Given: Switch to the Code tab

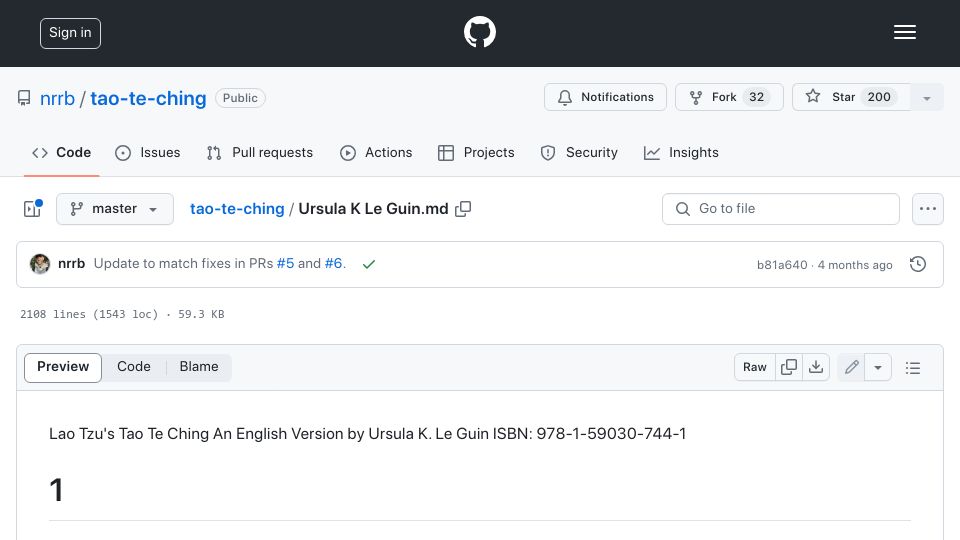Looking at the screenshot, I should [61, 152].
